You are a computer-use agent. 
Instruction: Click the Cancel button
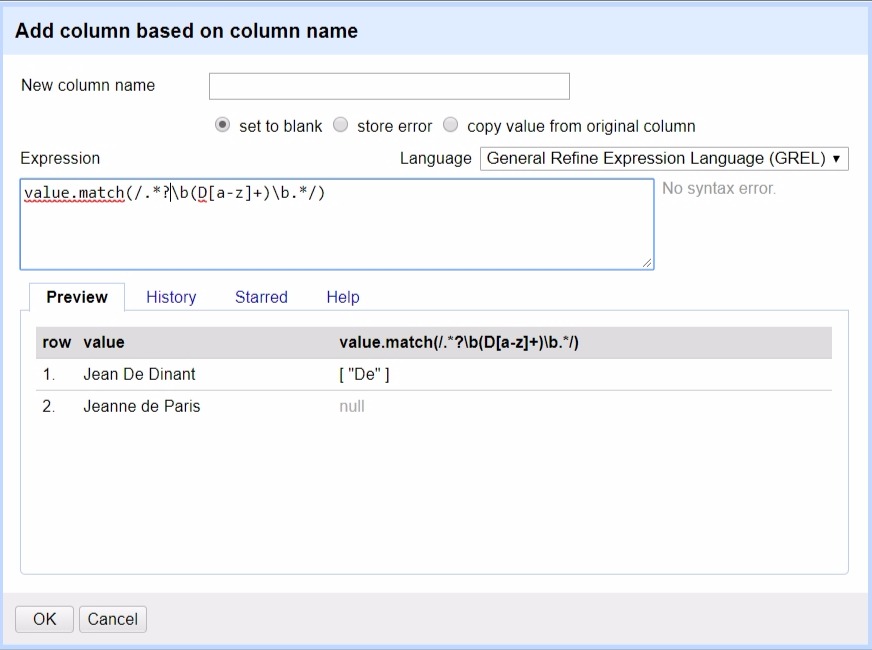tap(113, 619)
